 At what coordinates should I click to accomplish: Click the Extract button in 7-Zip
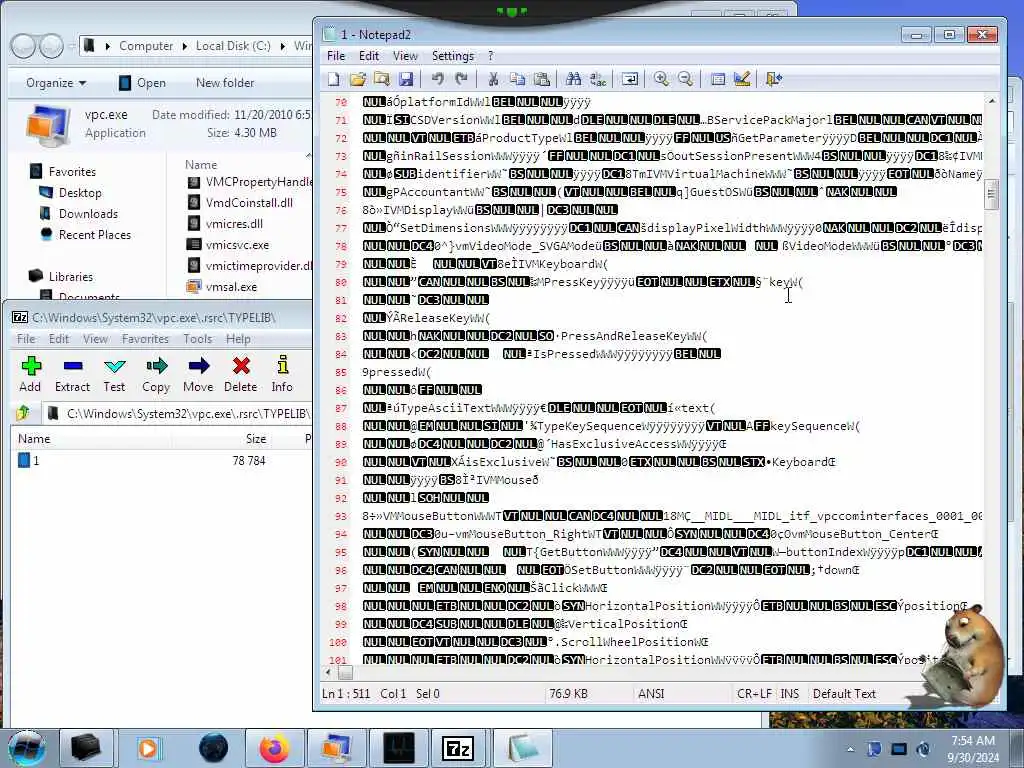click(x=72, y=374)
